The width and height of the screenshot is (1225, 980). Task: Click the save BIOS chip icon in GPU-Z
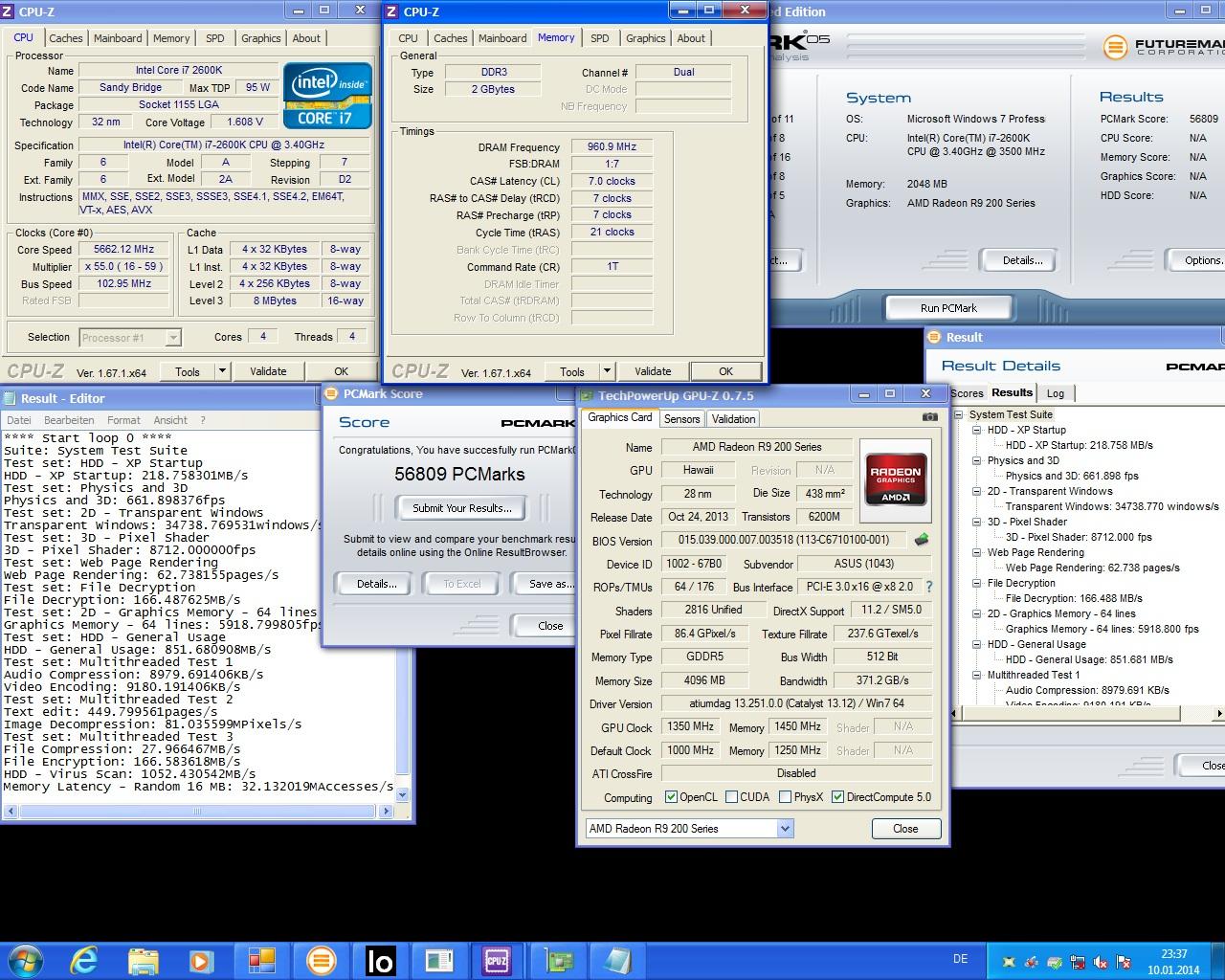921,540
